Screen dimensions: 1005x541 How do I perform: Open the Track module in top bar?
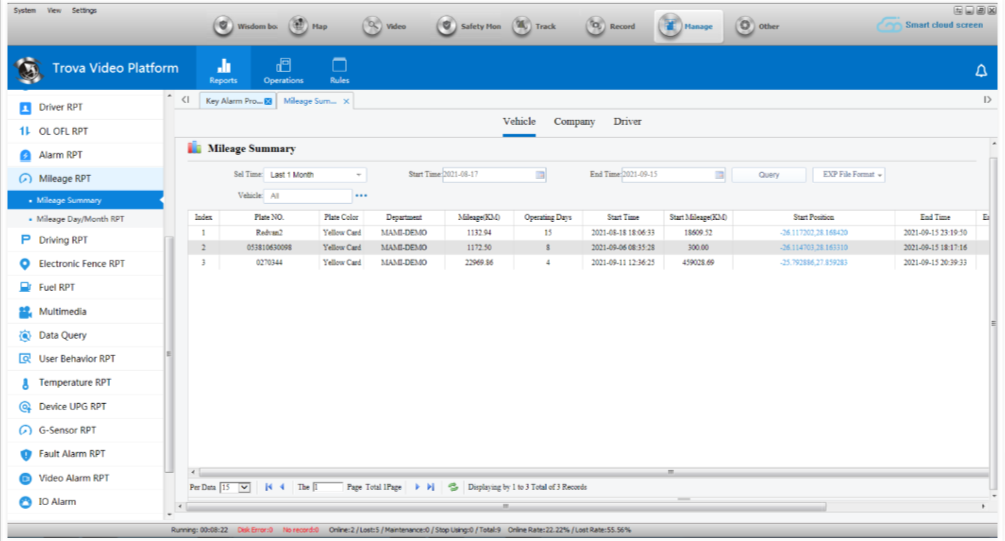coord(535,26)
